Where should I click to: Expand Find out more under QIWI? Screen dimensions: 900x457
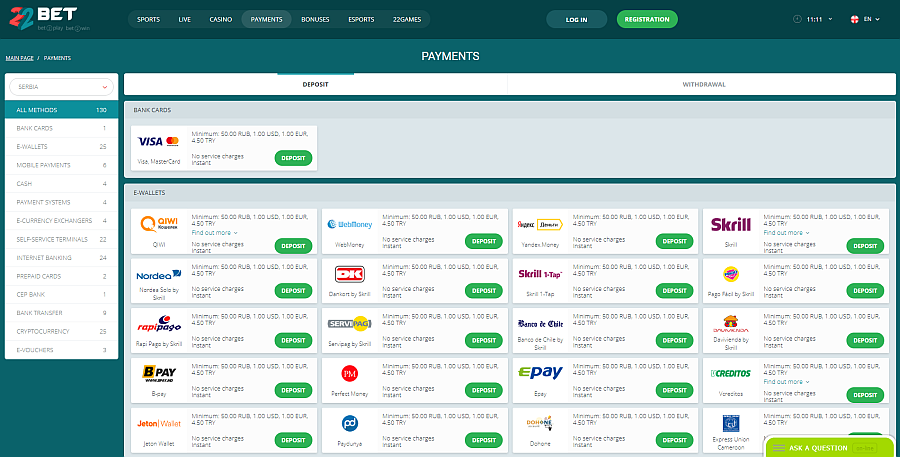(x=214, y=233)
